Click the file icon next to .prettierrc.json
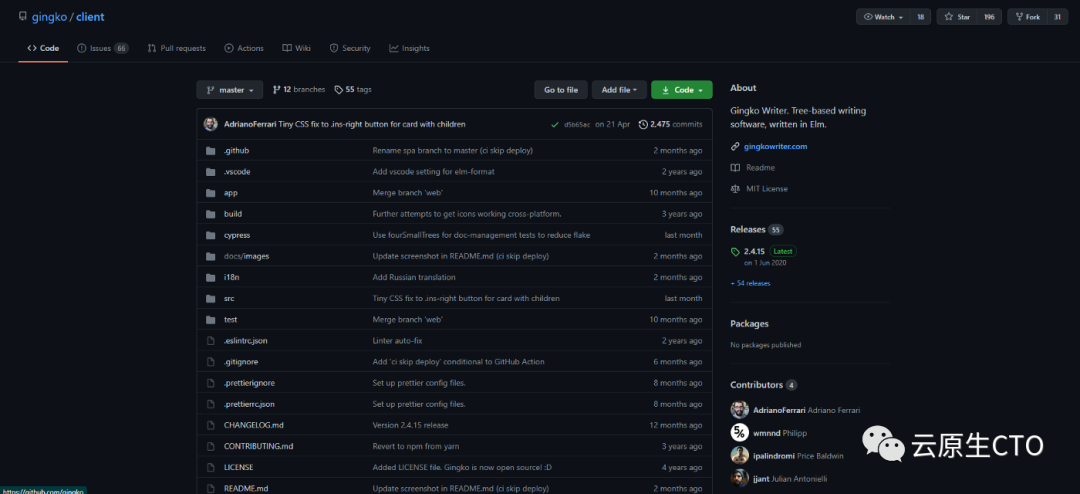The width and height of the screenshot is (1080, 494). 211,404
